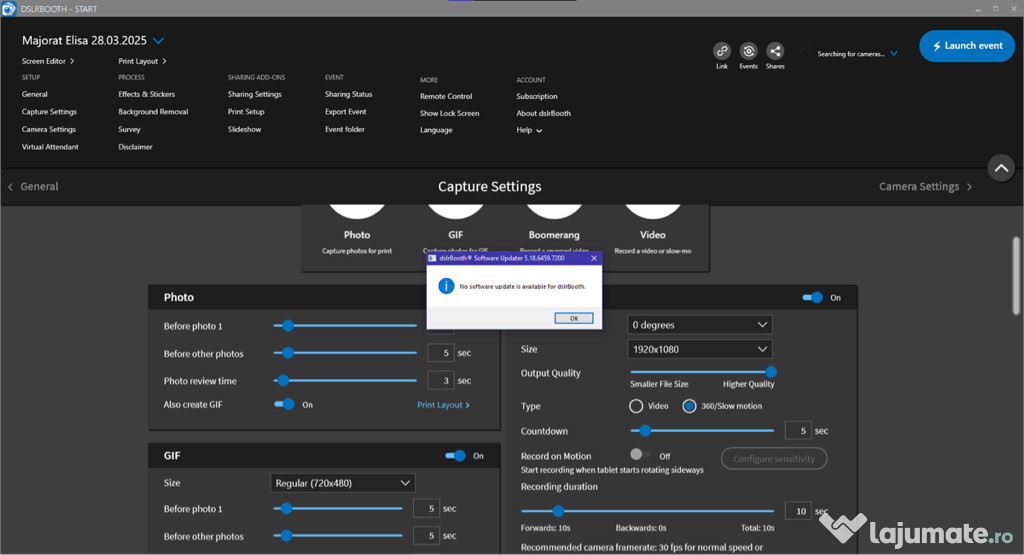Go back to the General page
Image resolution: width=1024 pixels, height=555 pixels.
pyautogui.click(x=33, y=186)
